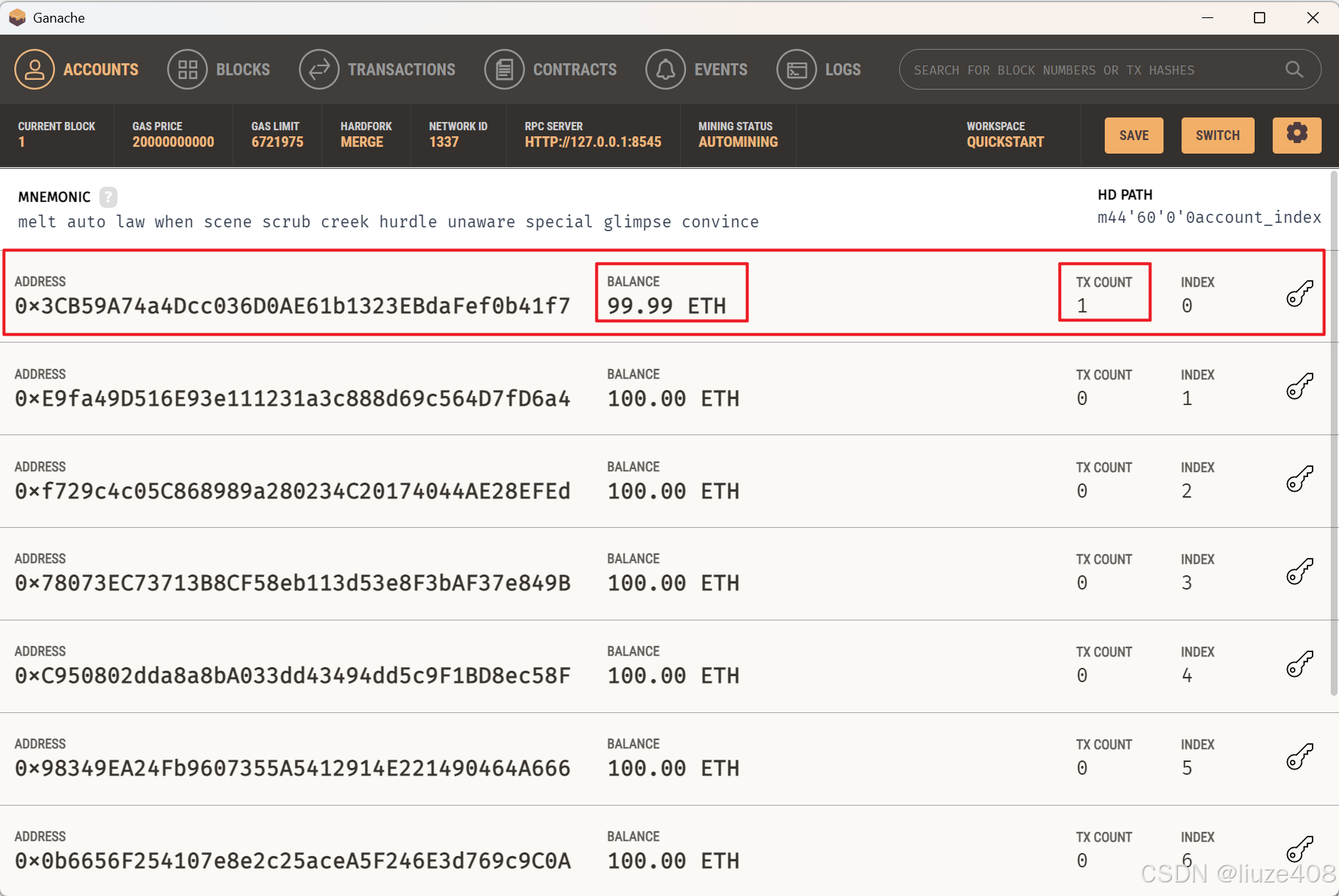Show private key for index 2 account
Image resolution: width=1339 pixels, height=896 pixels.
coord(1300,479)
